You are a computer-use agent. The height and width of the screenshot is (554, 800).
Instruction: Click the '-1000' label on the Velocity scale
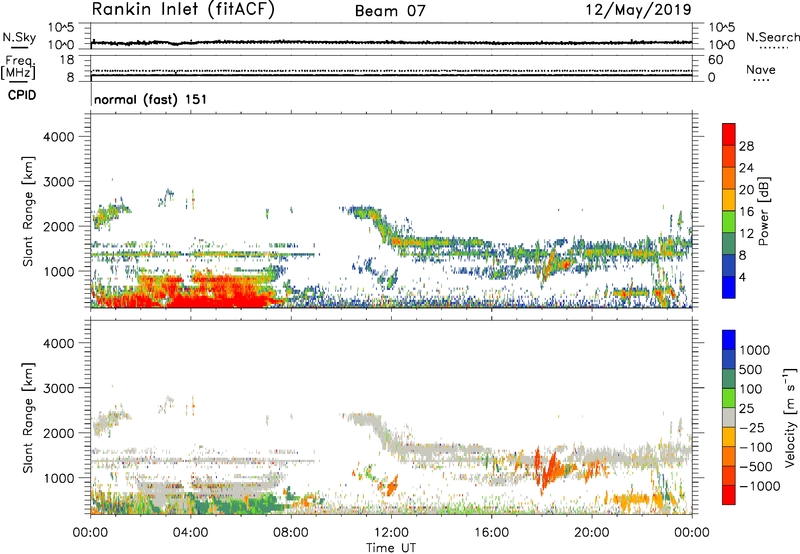759,486
